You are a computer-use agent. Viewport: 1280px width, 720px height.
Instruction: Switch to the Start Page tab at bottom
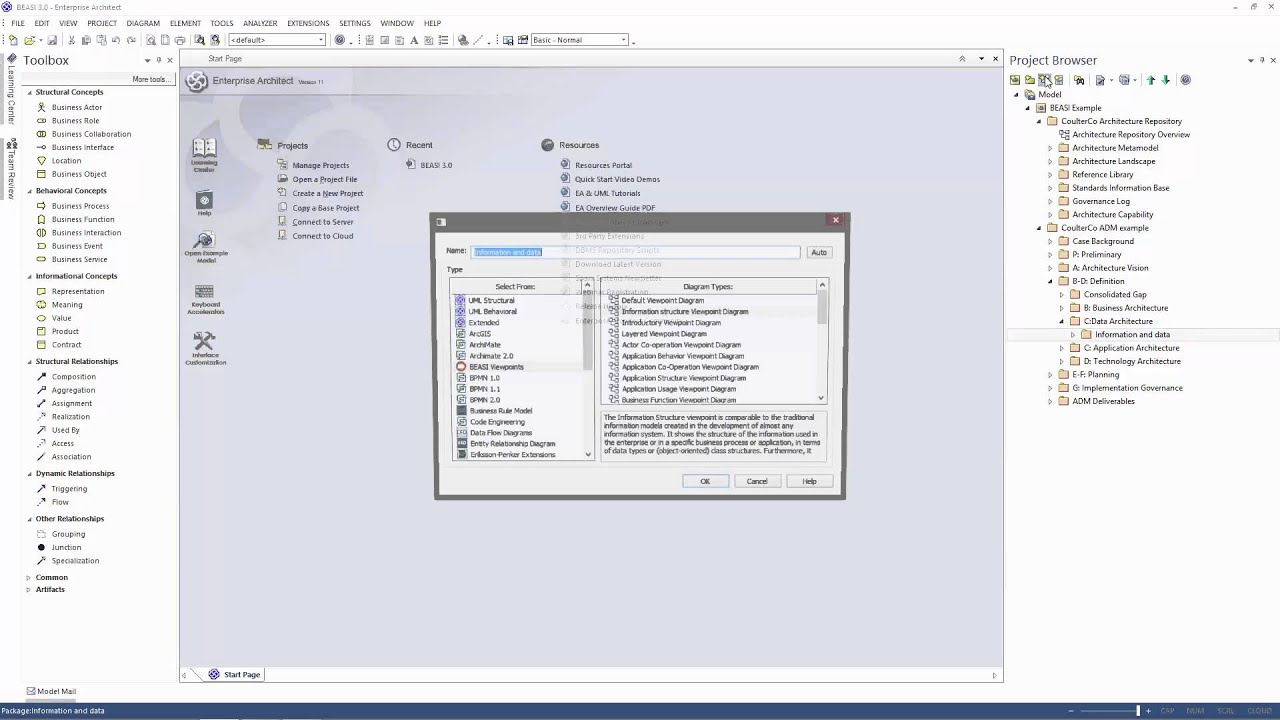click(x=235, y=675)
